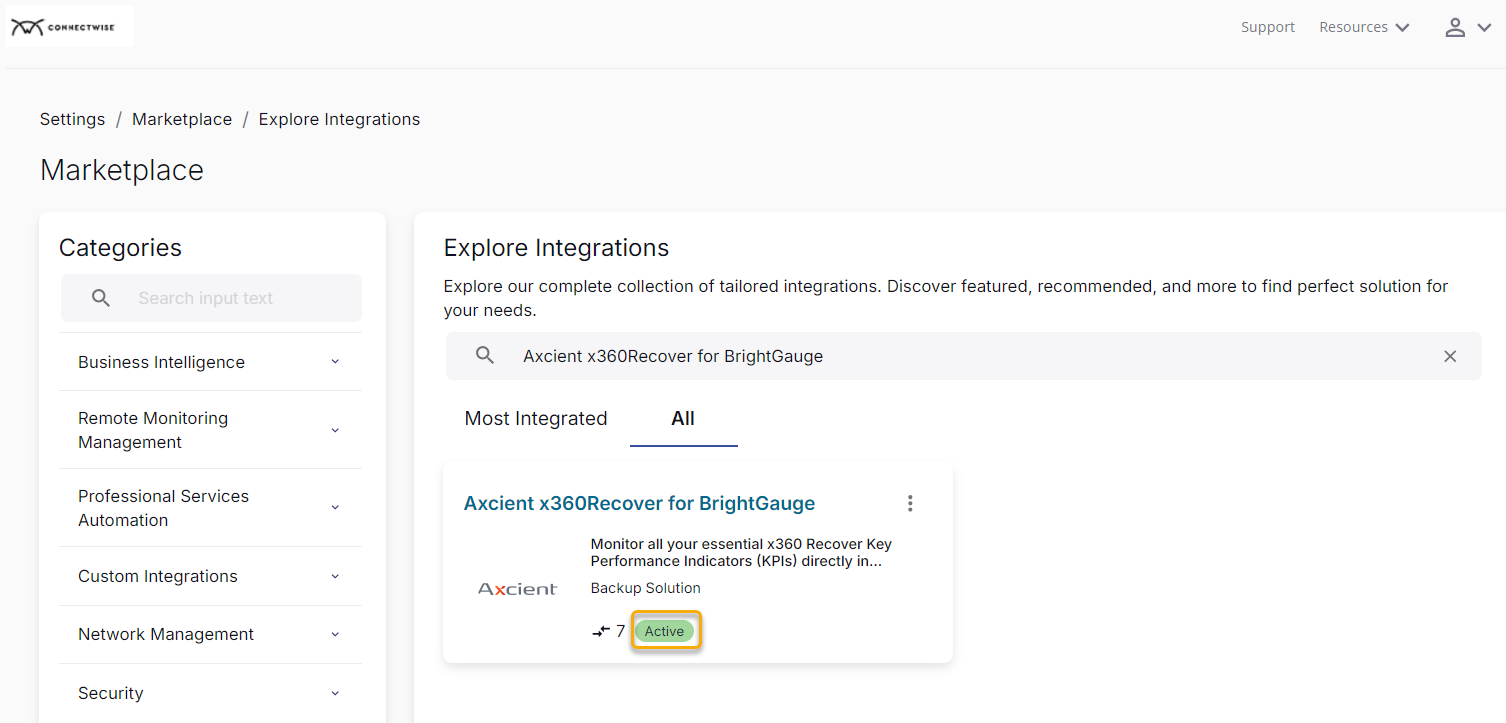
Task: Click the Explore Integrations search field
Action: [963, 356]
